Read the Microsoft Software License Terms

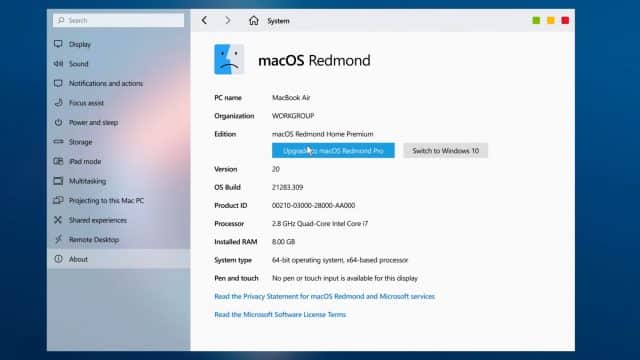point(280,314)
